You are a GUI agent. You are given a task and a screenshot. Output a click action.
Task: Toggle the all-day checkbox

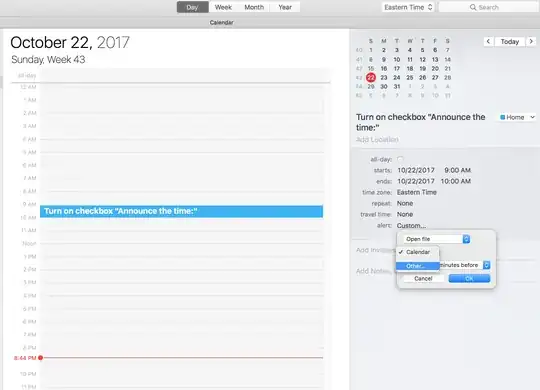pyautogui.click(x=400, y=159)
